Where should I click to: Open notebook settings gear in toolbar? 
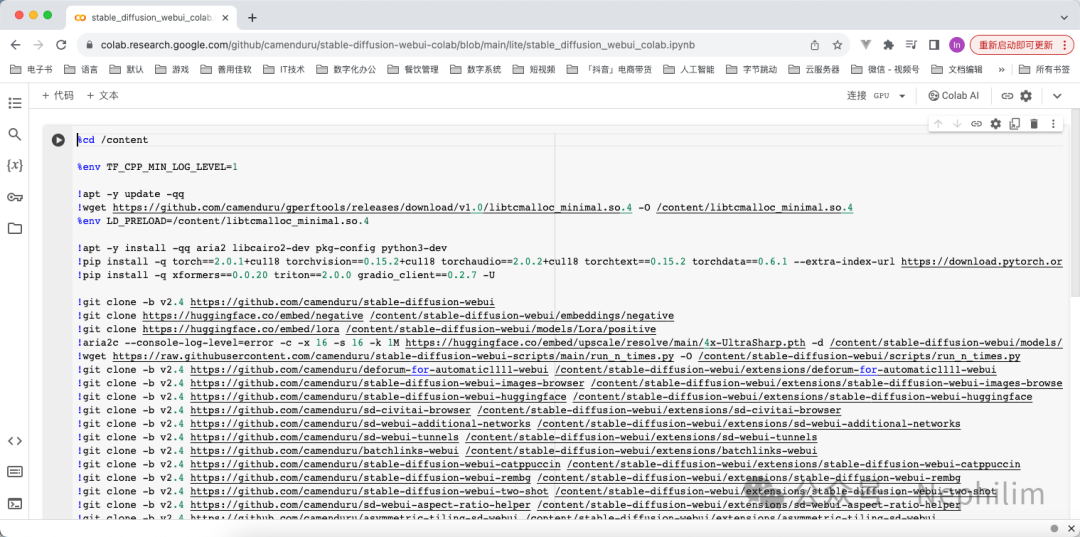[1026, 96]
